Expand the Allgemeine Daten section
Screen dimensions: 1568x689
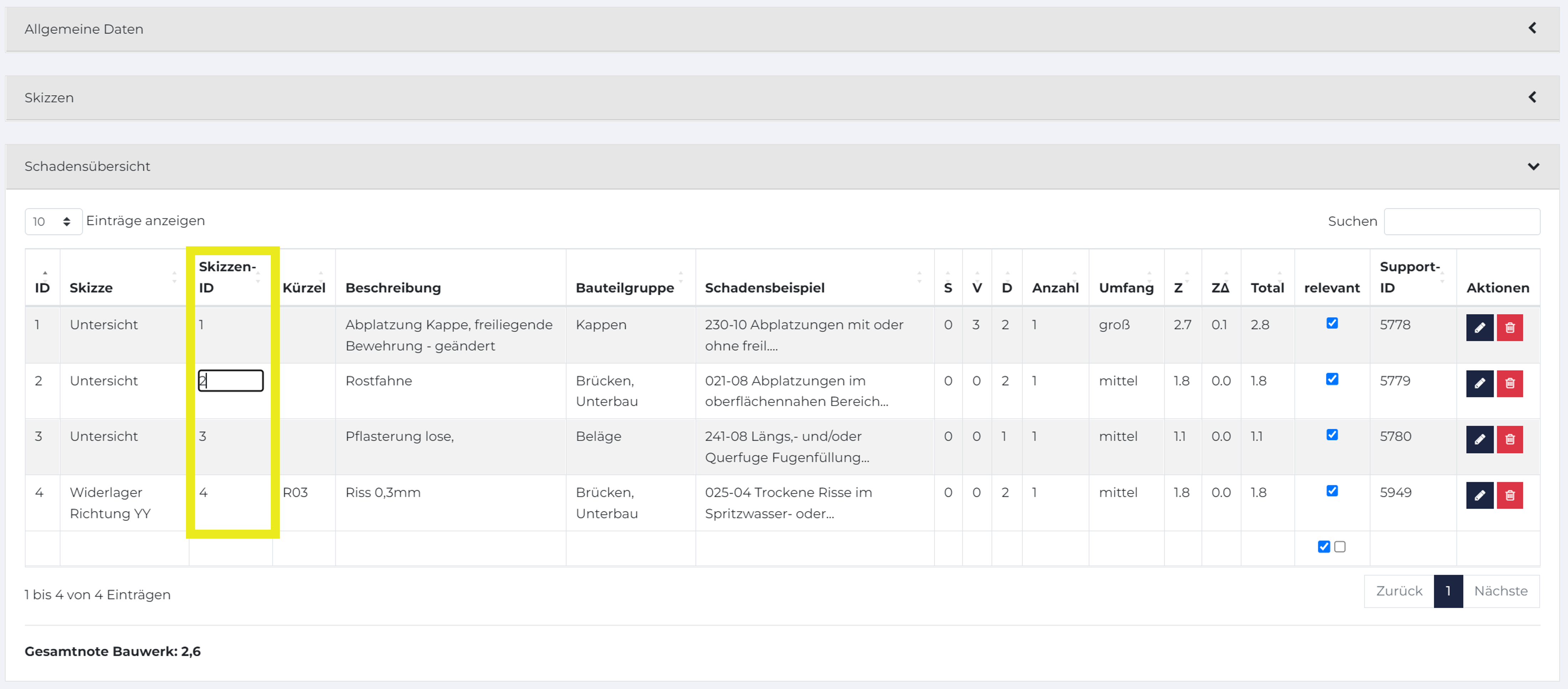(x=1532, y=28)
